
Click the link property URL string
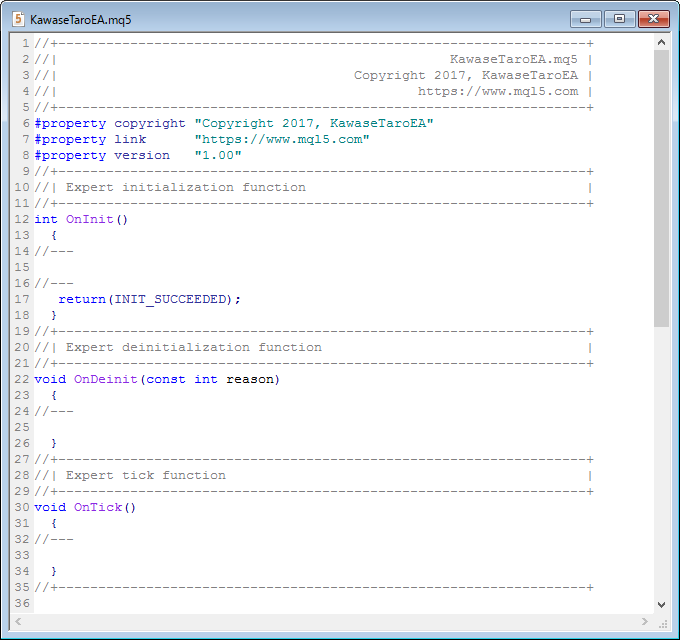[282, 139]
